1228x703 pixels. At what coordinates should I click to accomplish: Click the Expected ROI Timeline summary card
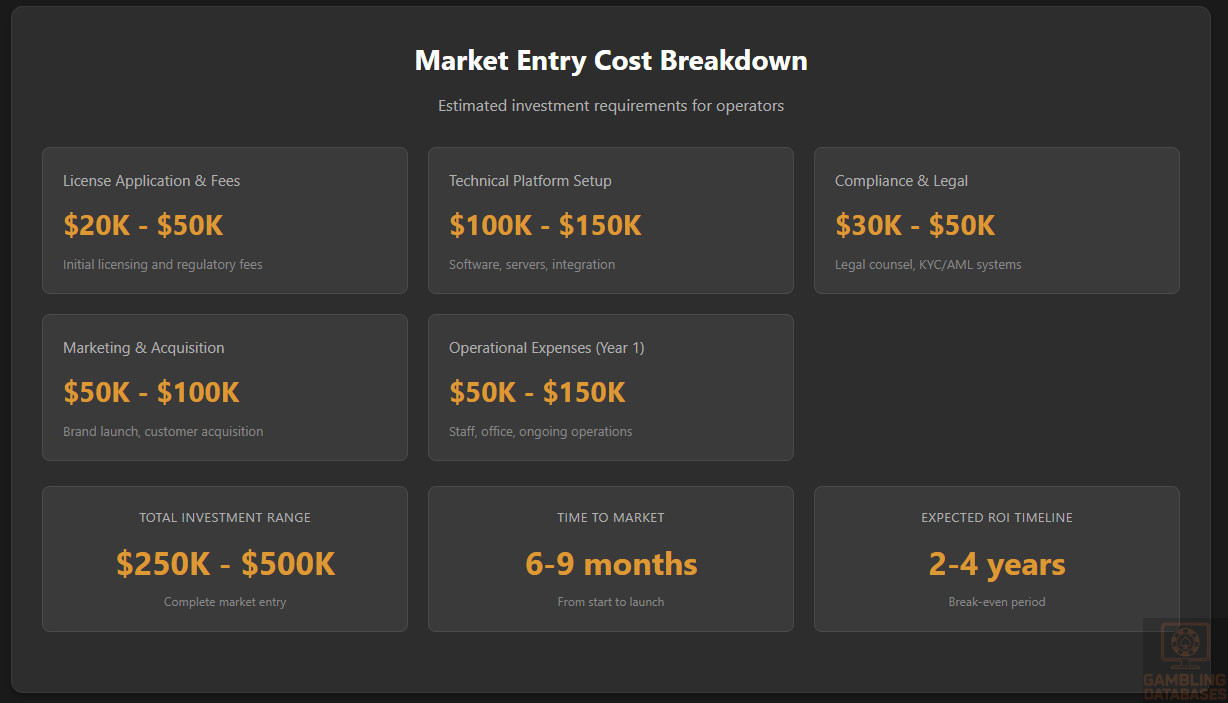coord(996,558)
